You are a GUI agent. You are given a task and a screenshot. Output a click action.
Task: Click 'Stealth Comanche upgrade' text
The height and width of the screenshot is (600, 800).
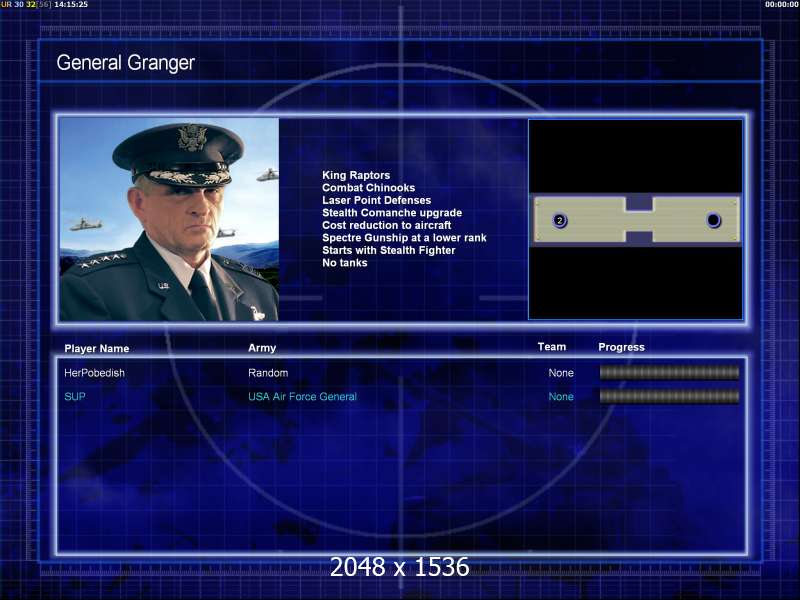[392, 213]
